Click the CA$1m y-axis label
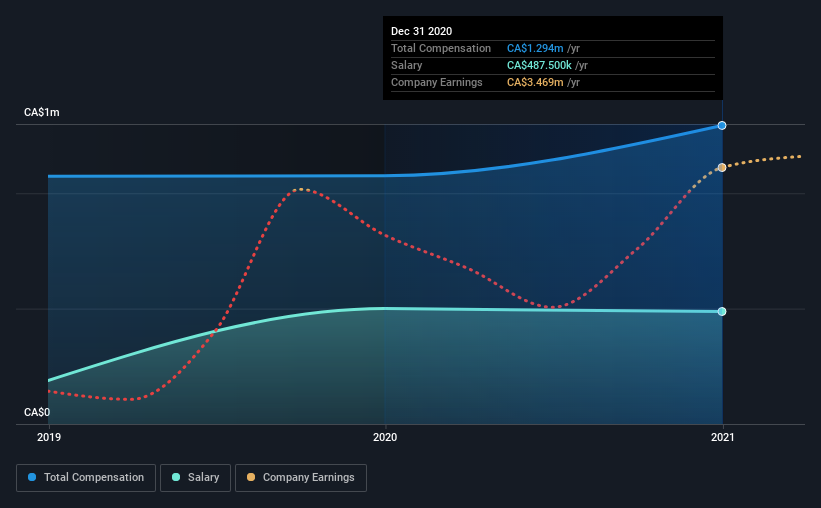Viewport: 821px width, 508px height. [42, 112]
